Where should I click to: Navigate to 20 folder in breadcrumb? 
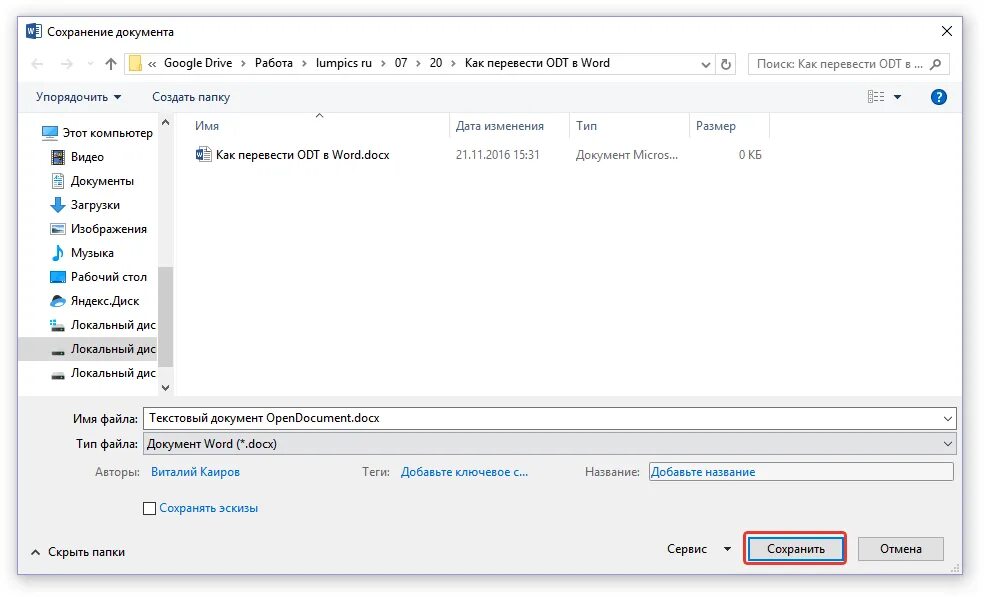436,63
